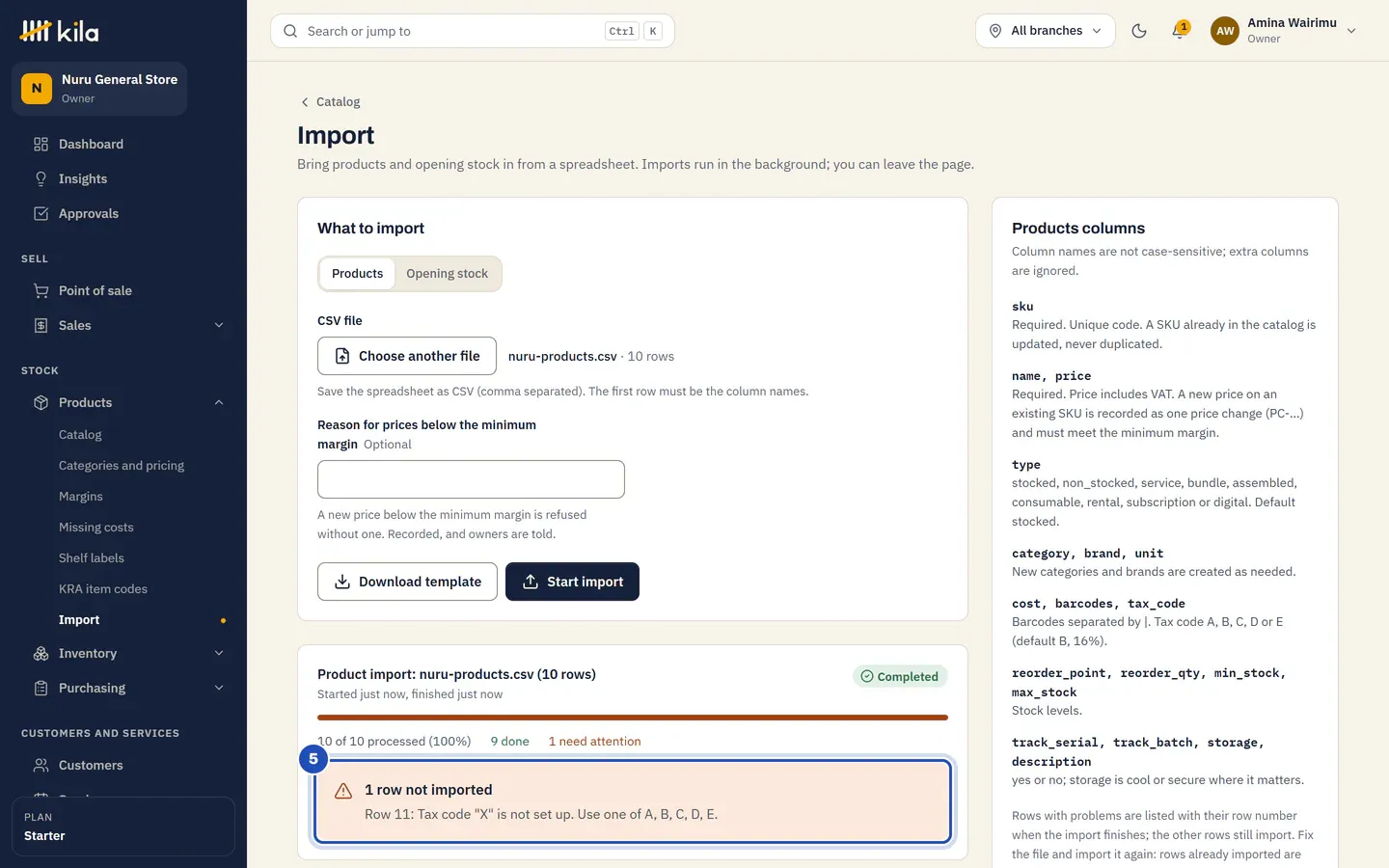Open All branches dropdown
This screenshot has width=1389, height=868.
click(x=1046, y=31)
